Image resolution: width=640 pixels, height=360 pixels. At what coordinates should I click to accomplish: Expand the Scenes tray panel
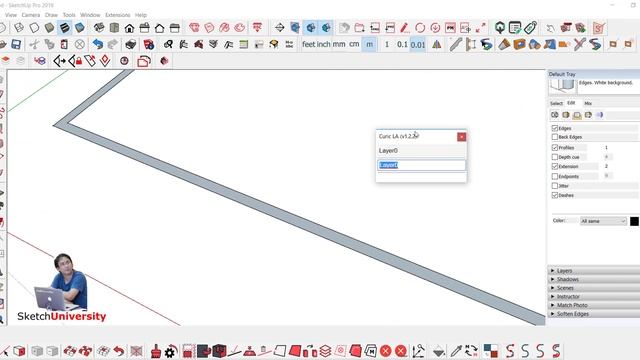(594, 288)
